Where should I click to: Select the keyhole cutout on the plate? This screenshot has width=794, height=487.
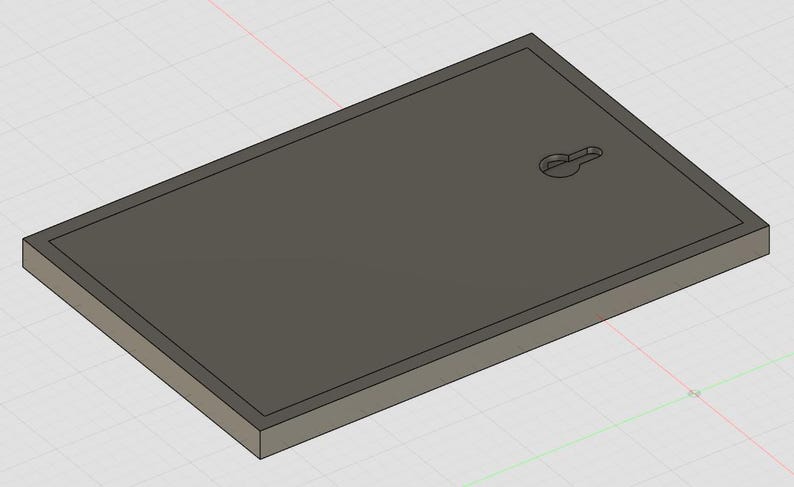click(x=571, y=162)
